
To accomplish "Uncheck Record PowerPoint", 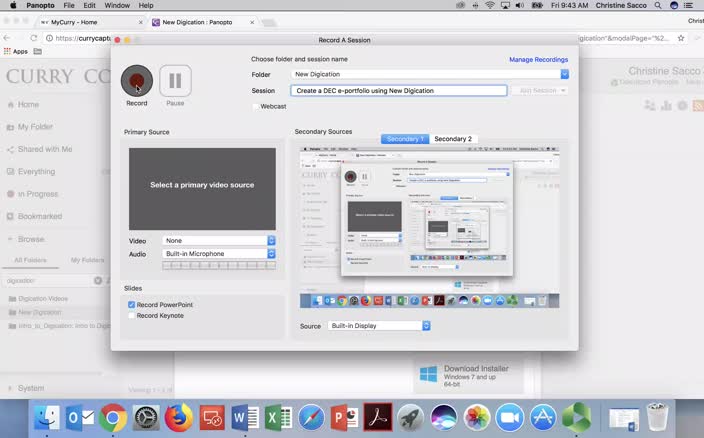I will (132, 305).
